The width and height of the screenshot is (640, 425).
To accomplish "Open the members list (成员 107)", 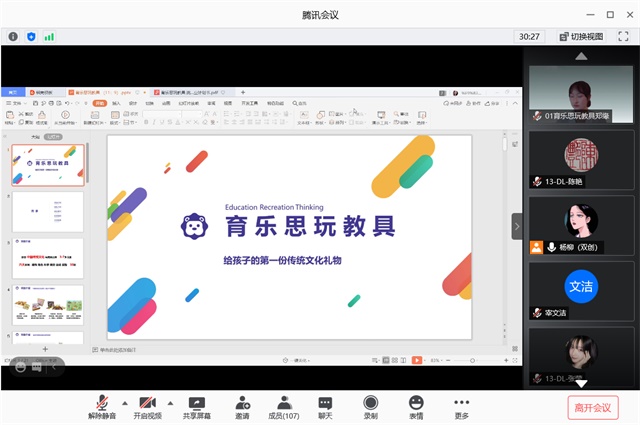I will [284, 405].
